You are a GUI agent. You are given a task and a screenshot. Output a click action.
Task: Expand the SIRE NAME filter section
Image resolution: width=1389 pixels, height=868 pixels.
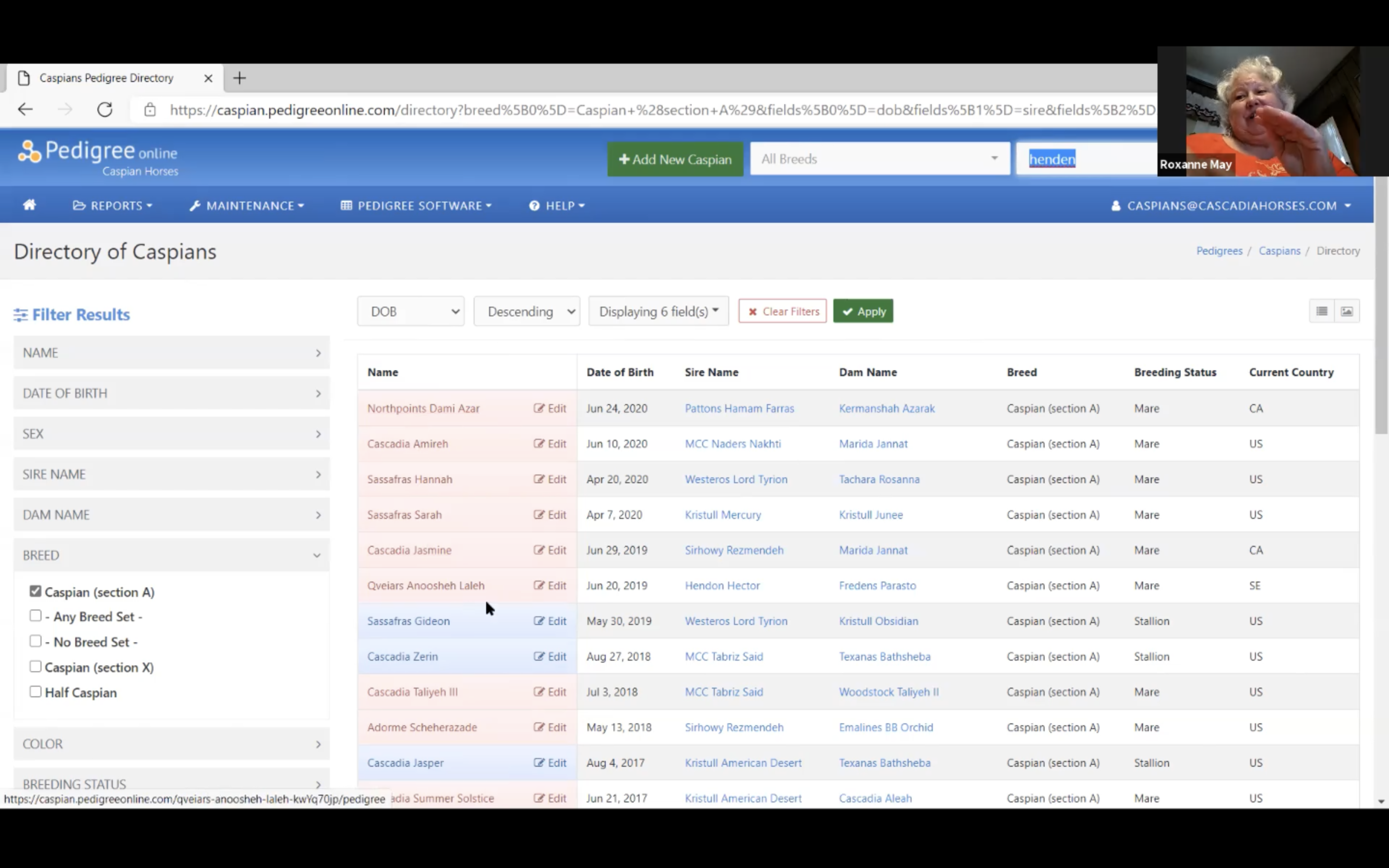pyautogui.click(x=171, y=474)
